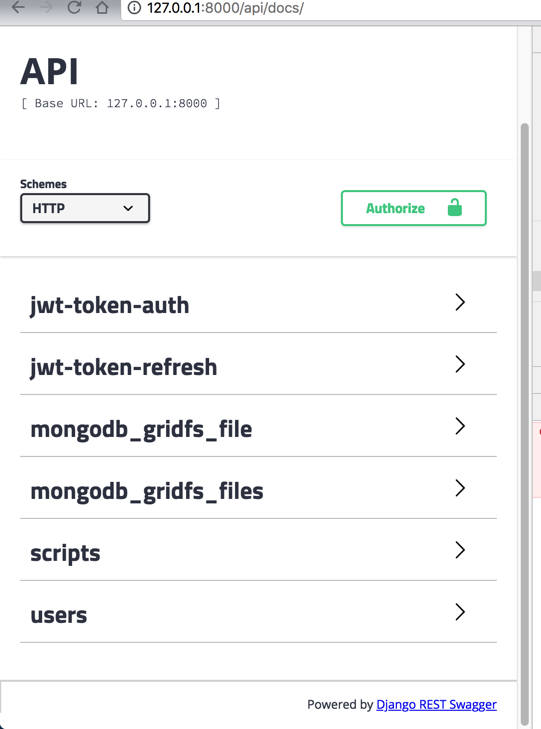
Task: Click the Authorize button
Action: pyautogui.click(x=414, y=208)
